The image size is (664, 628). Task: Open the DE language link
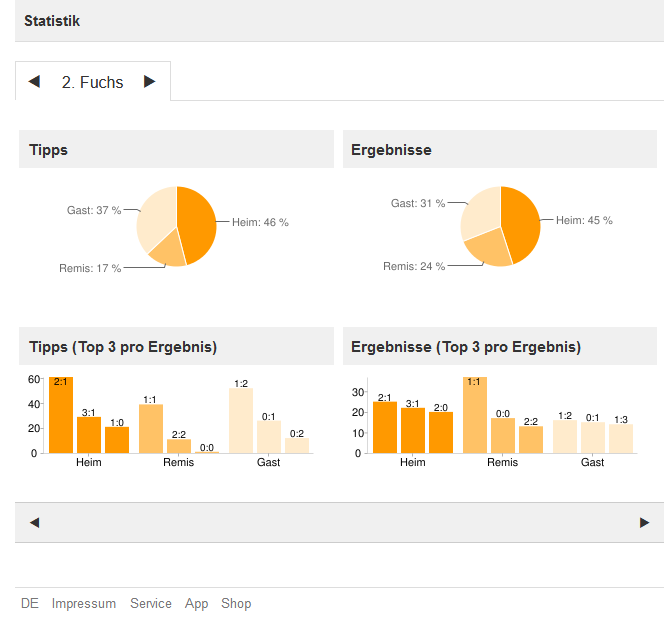pos(30,604)
